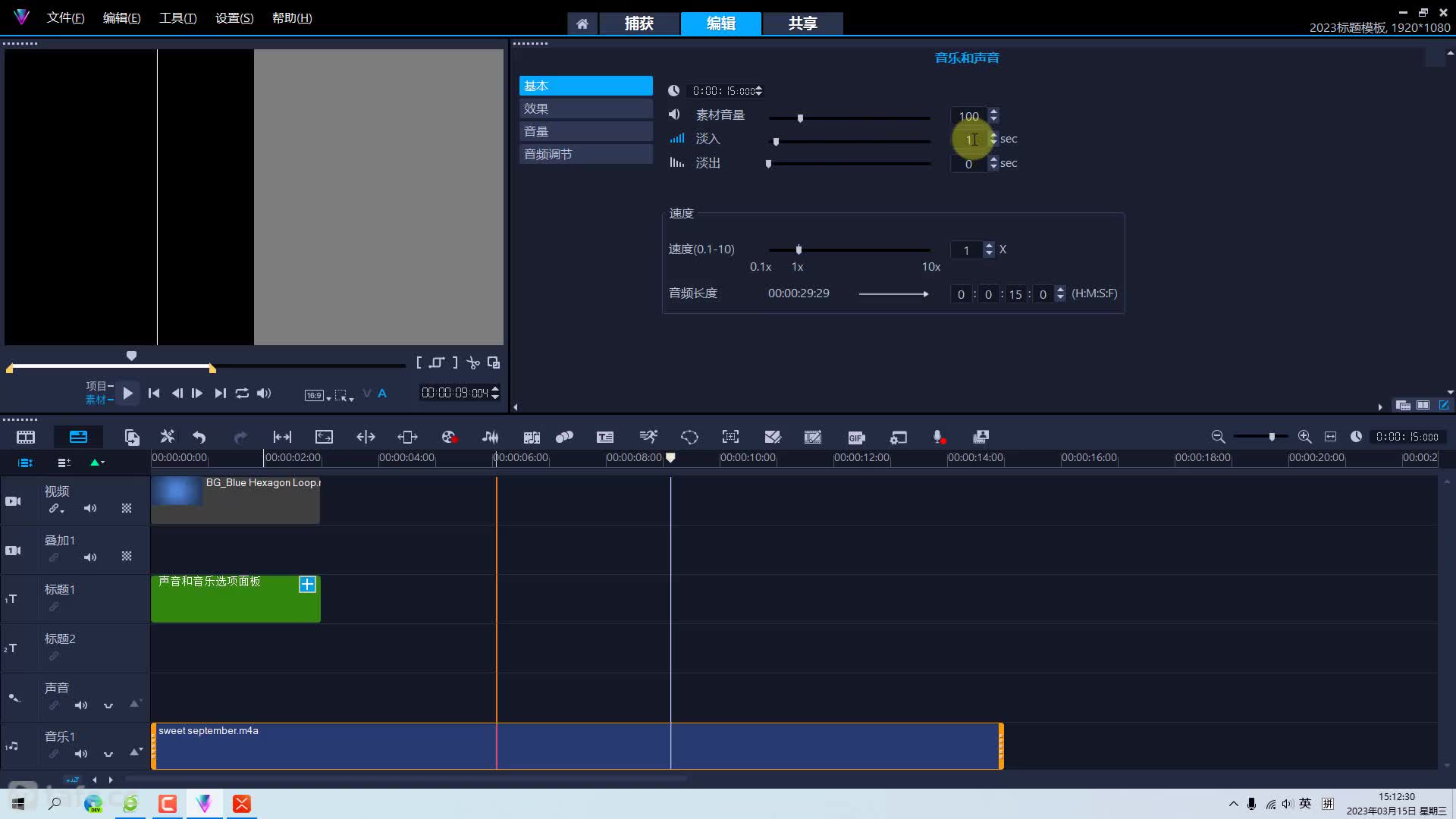Click the 淡入 seconds input field
1456x819 pixels.
[x=969, y=140]
